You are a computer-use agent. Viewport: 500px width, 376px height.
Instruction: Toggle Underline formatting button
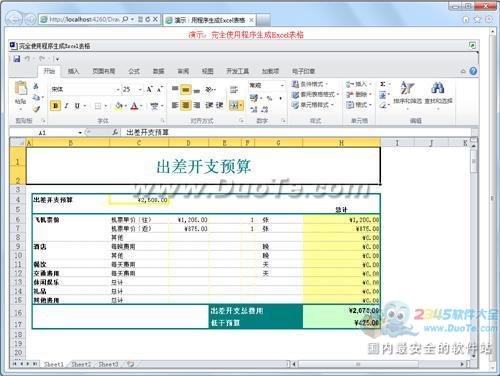coord(77,106)
